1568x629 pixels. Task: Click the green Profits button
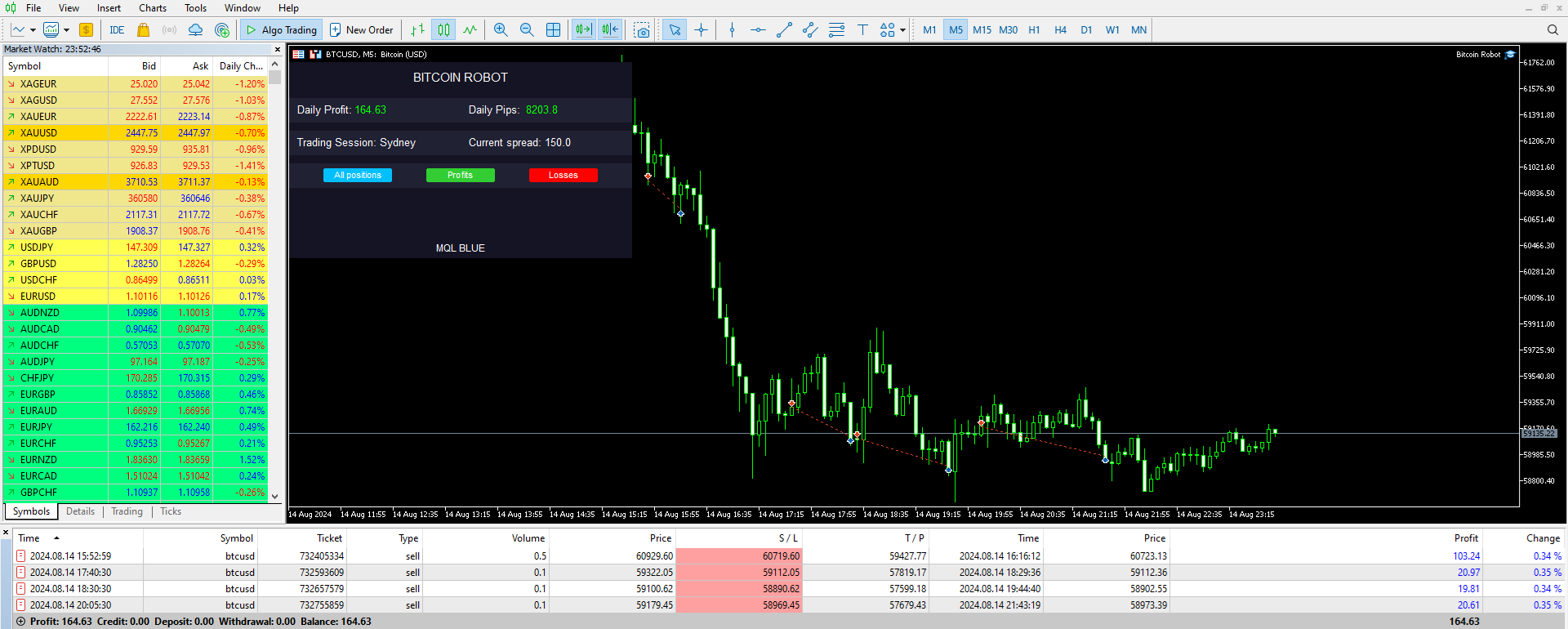[x=460, y=175]
